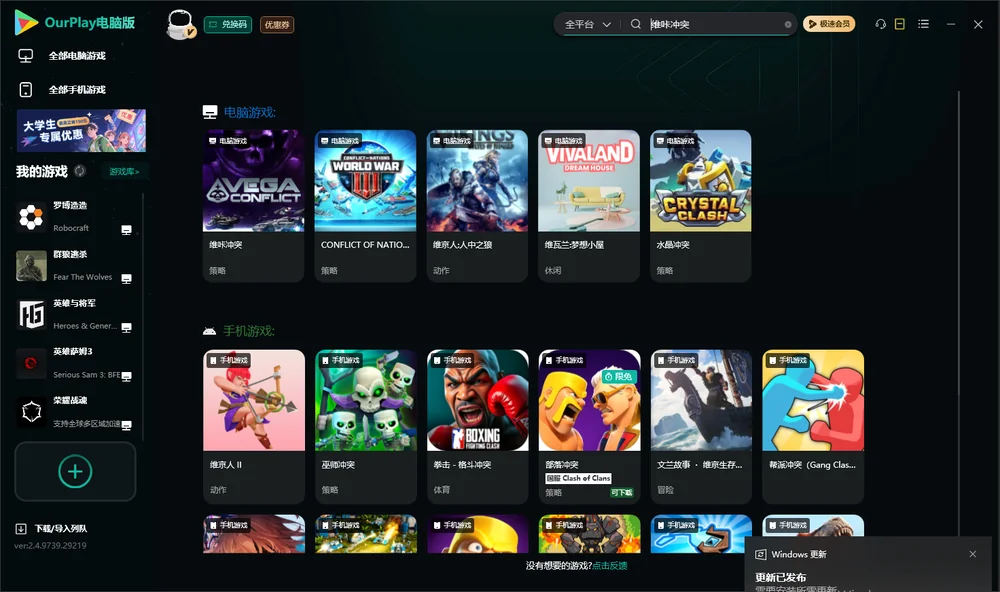Open the Vega Conflict 维咔冲突 game card
This screenshot has width=1000, height=592.
(x=254, y=205)
